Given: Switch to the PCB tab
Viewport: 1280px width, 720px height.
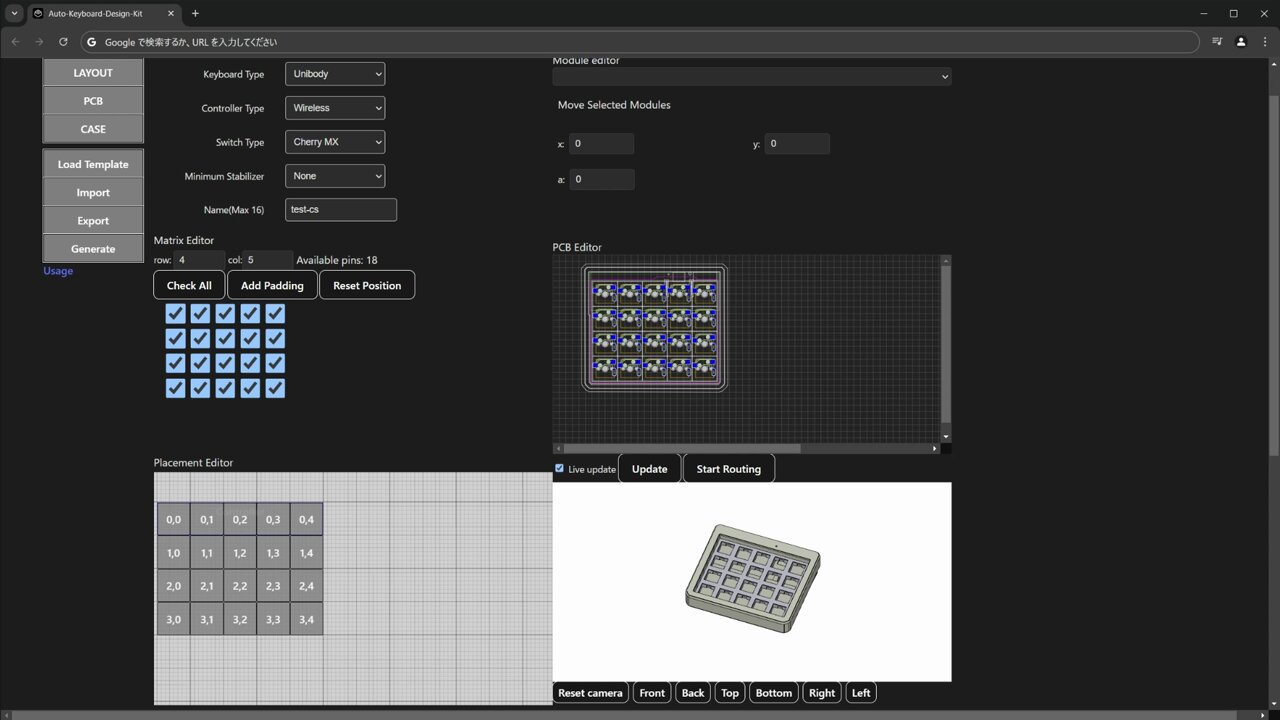Looking at the screenshot, I should coord(93,101).
